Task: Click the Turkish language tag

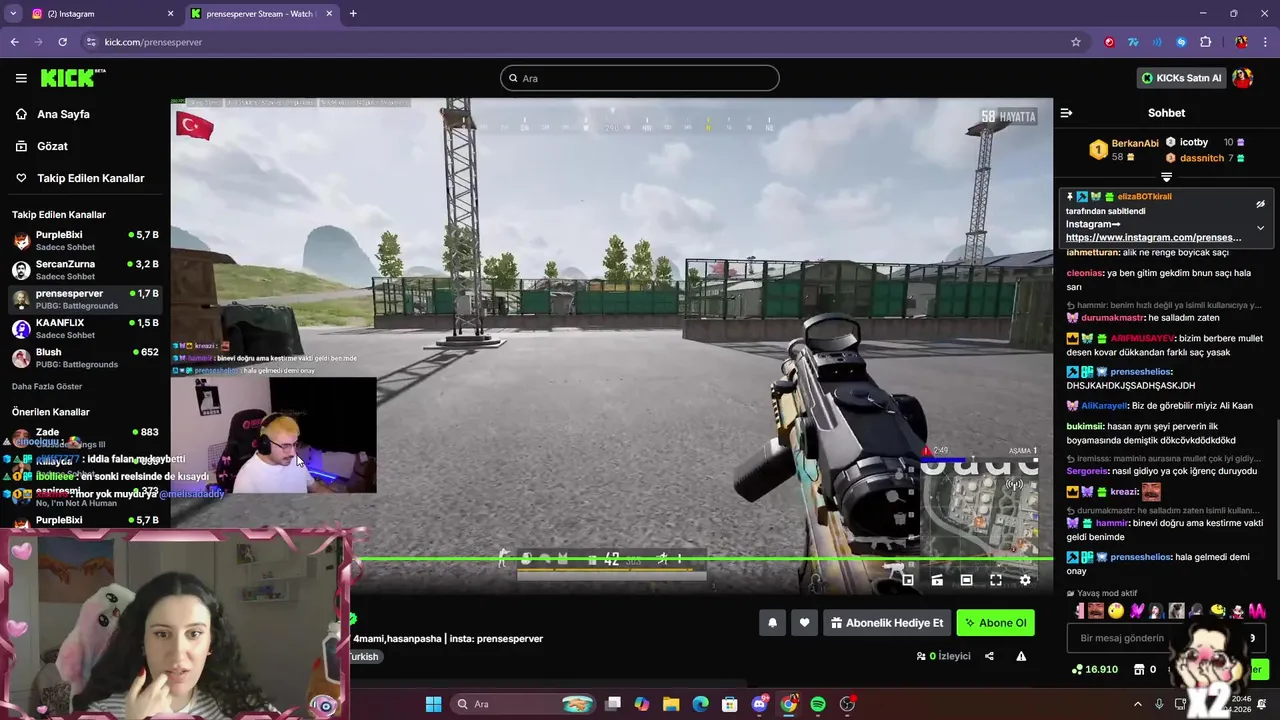Action: coord(364,657)
